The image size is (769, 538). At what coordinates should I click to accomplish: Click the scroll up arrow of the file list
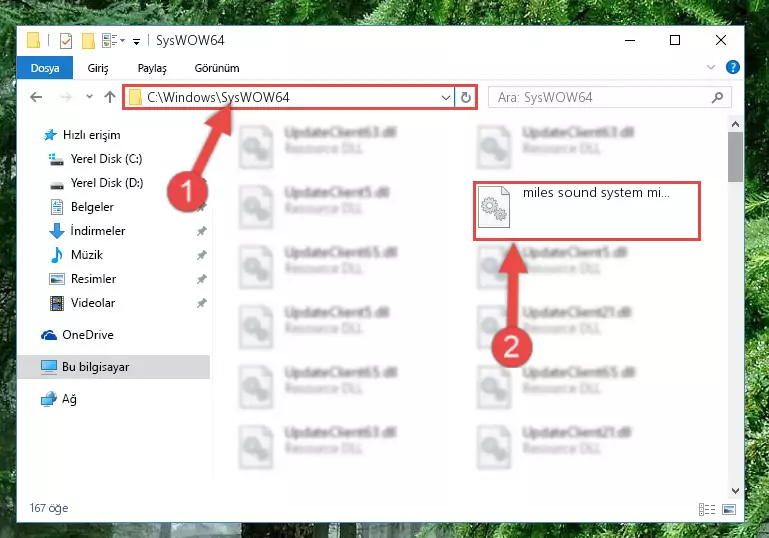tap(735, 125)
